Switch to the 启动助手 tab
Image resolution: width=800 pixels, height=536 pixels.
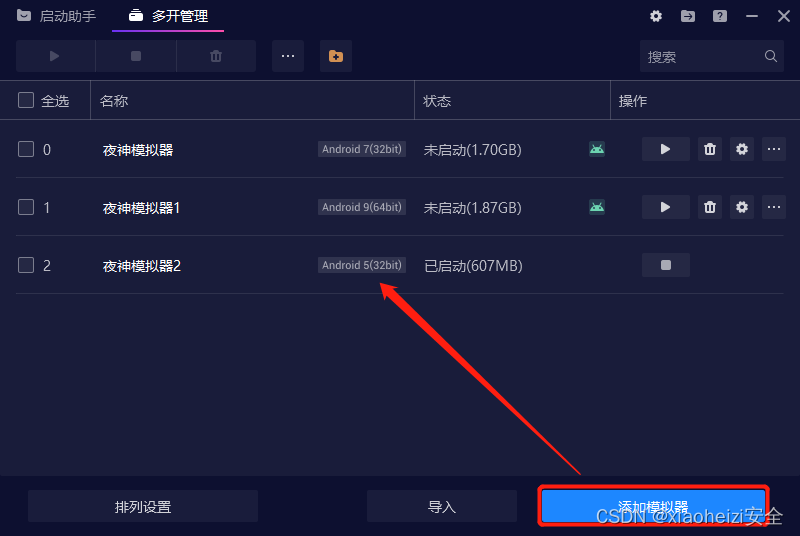click(56, 16)
